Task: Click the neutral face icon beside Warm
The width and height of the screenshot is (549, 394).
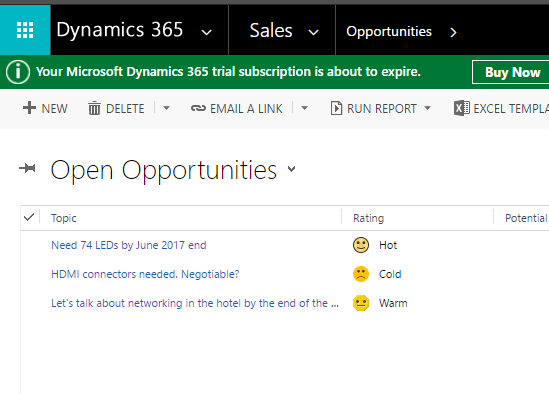Action: pyautogui.click(x=361, y=303)
